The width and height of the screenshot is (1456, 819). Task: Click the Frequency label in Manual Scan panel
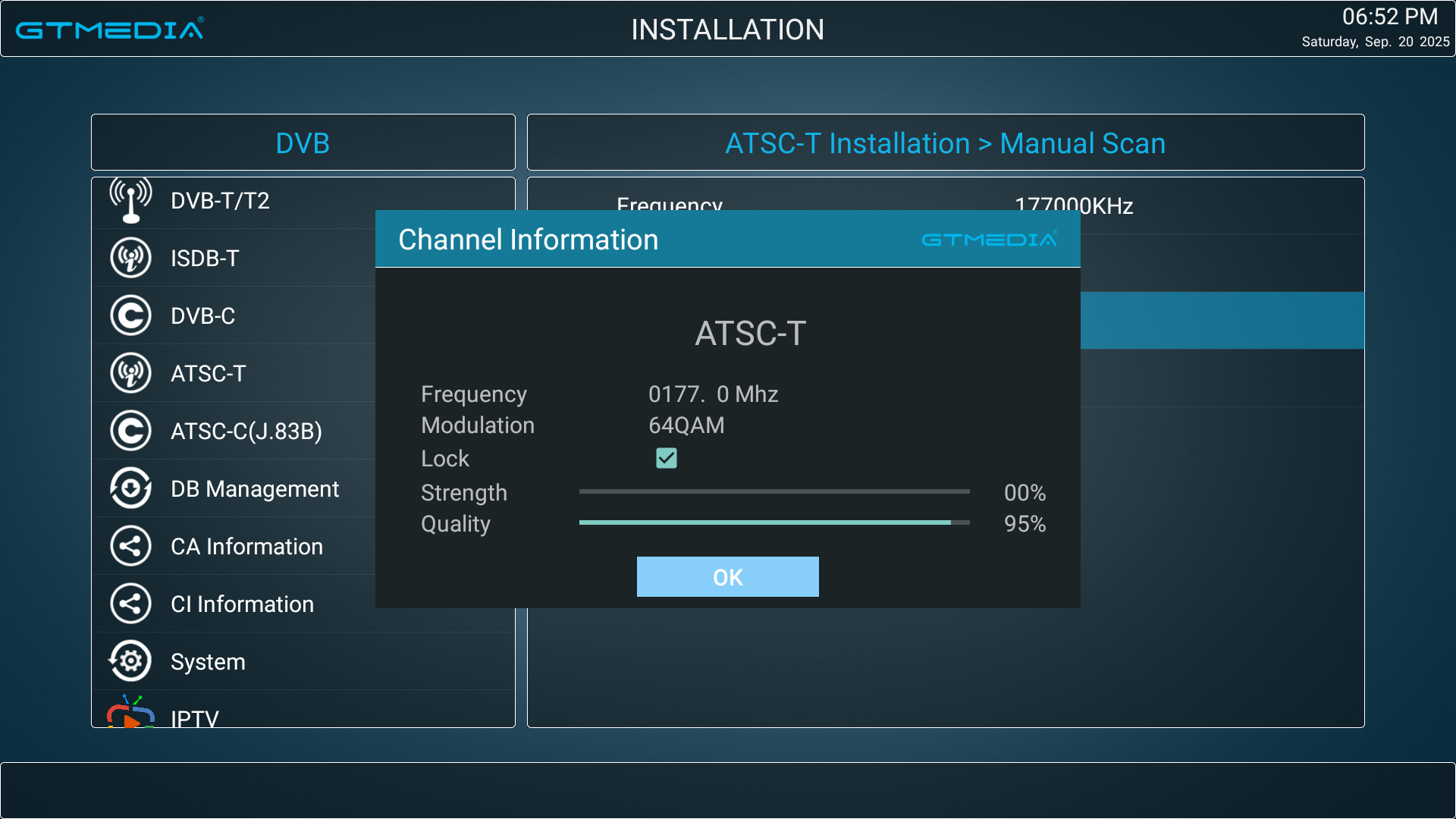click(670, 203)
